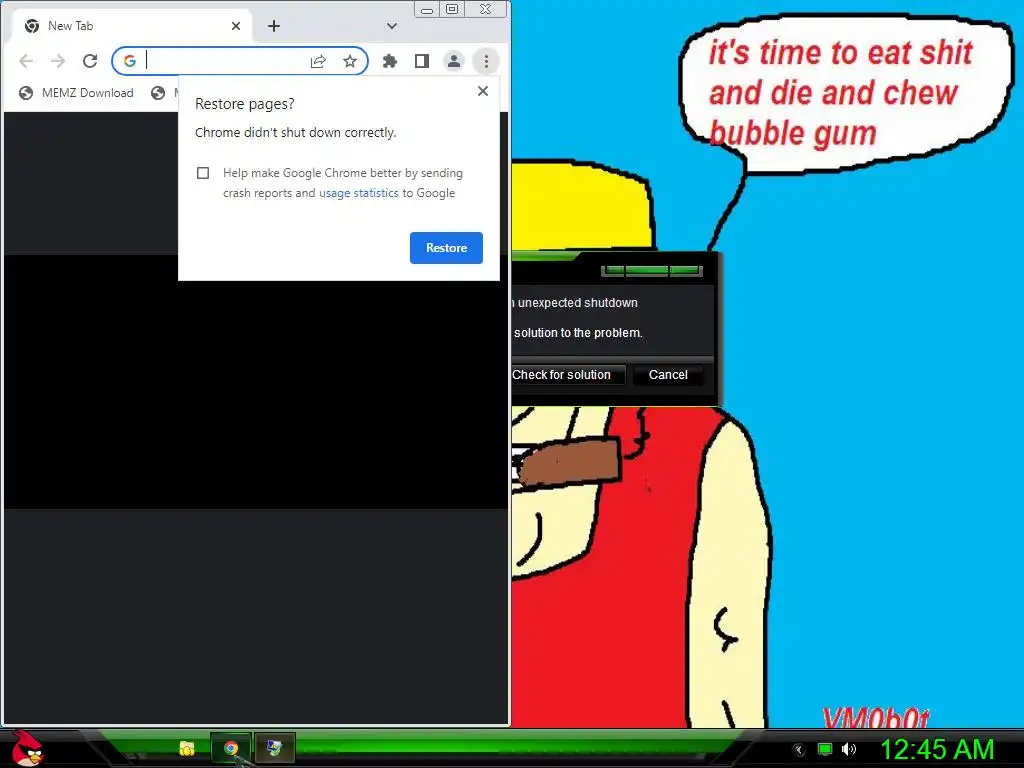
Task: Expand the tab search chevron
Action: click(392, 25)
